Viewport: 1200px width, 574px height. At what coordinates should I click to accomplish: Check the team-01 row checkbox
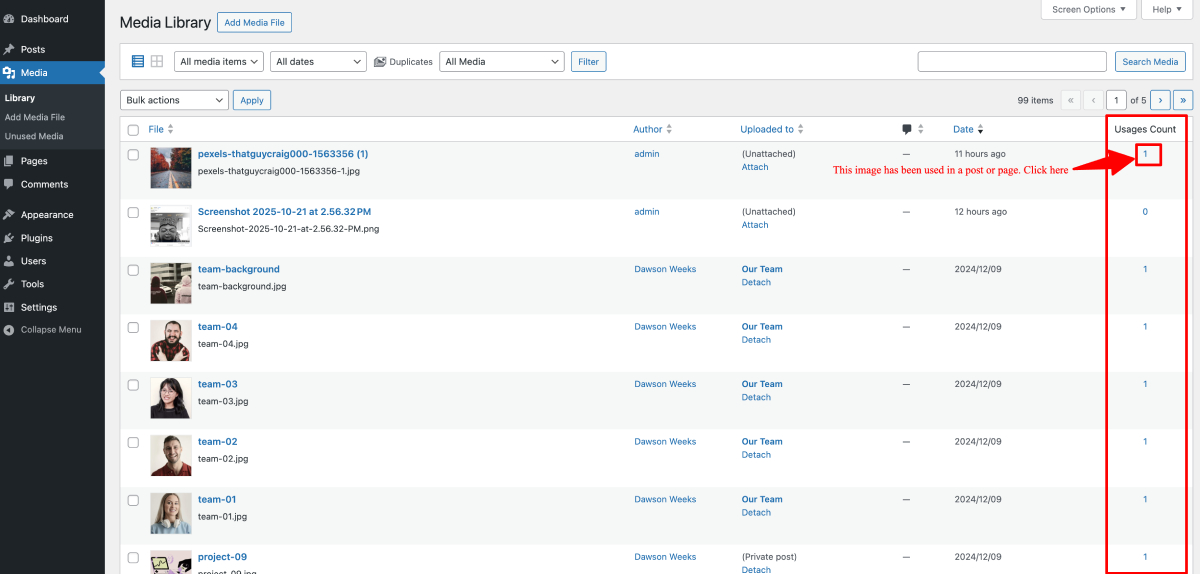[x=133, y=499]
